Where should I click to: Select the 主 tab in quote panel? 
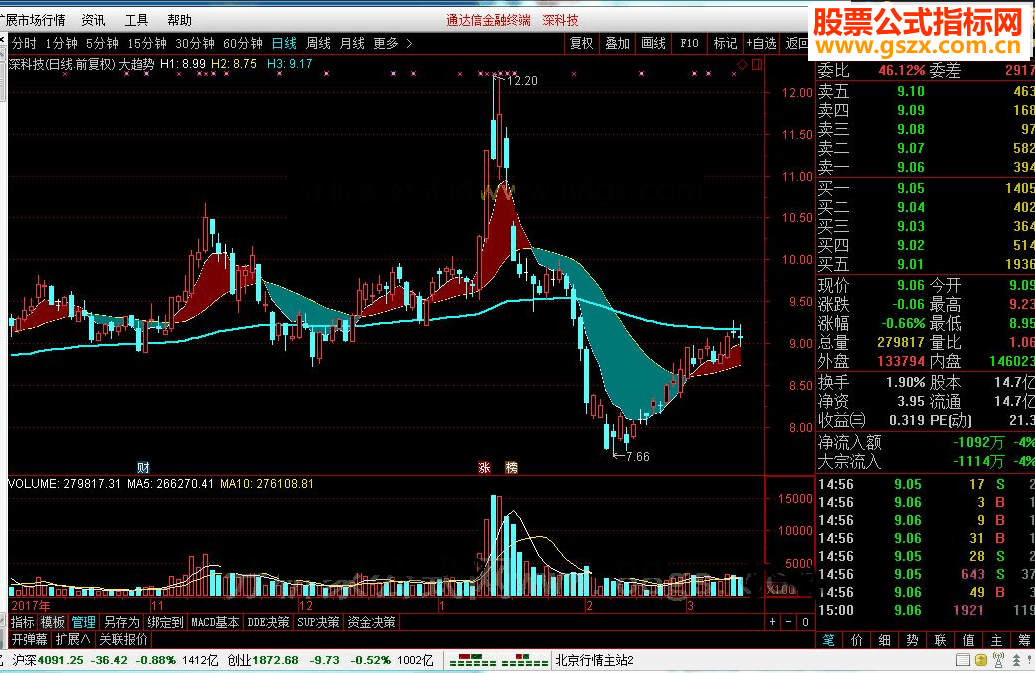tap(996, 639)
